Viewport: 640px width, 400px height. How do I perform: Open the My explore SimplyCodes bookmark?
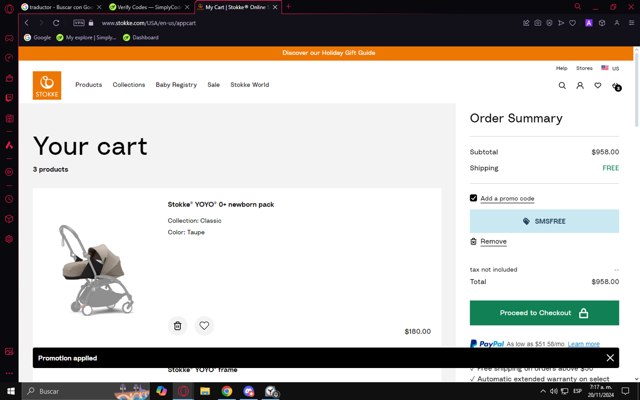click(87, 38)
